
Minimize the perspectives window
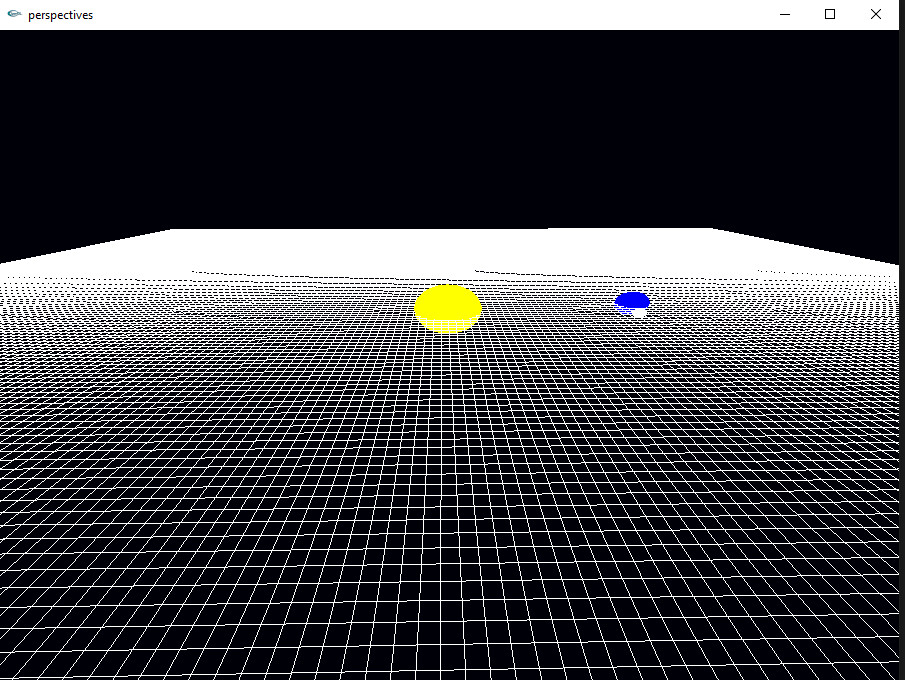[784, 15]
